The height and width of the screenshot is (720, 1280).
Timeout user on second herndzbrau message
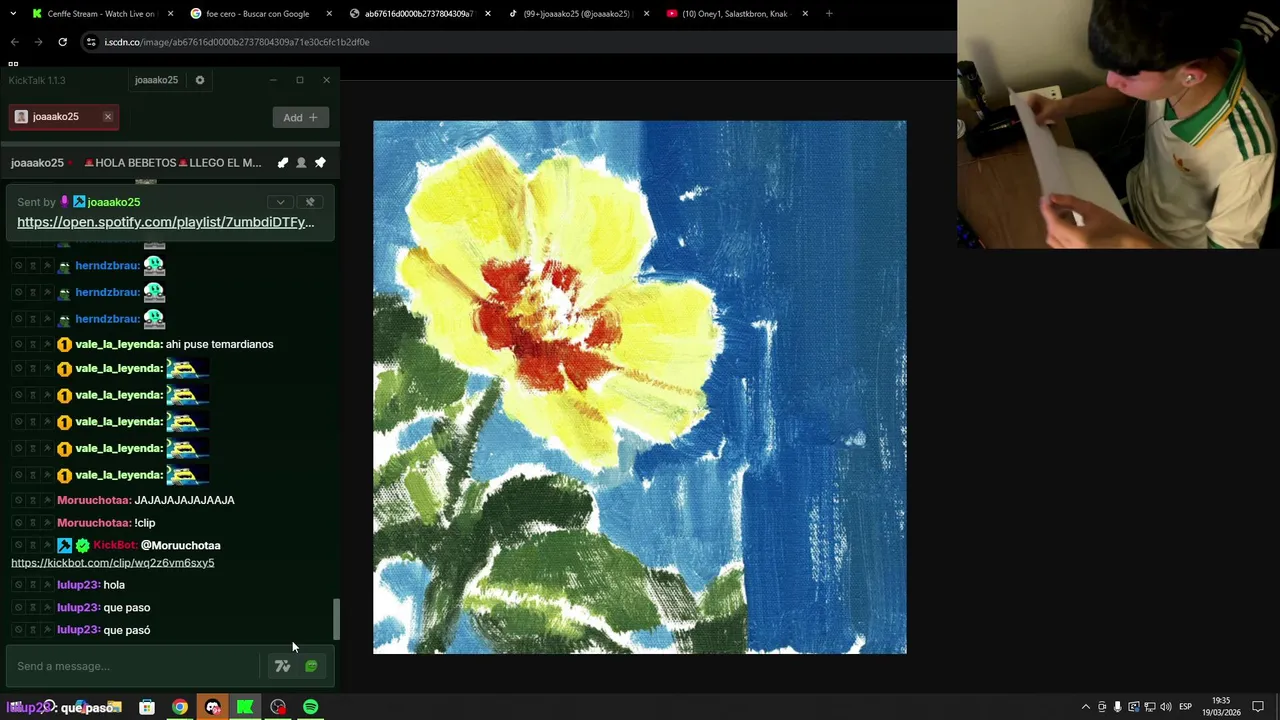pos(32,292)
